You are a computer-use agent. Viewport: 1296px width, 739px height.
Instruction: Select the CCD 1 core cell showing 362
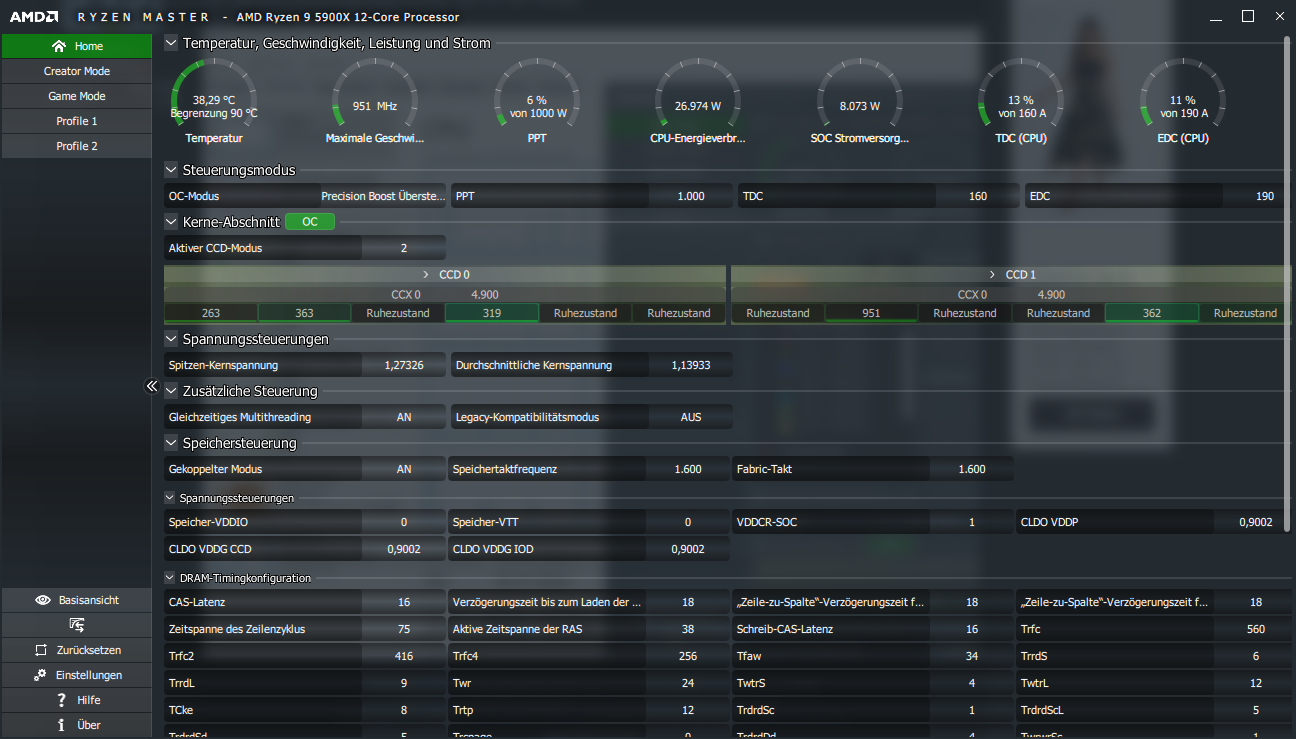click(1152, 313)
